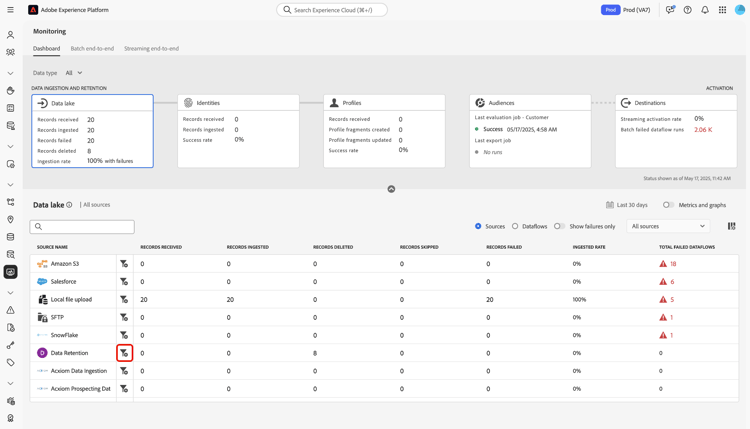Click the 2.06 K failed dataflow runs link
Image resolution: width=750 pixels, height=429 pixels.
pos(703,129)
